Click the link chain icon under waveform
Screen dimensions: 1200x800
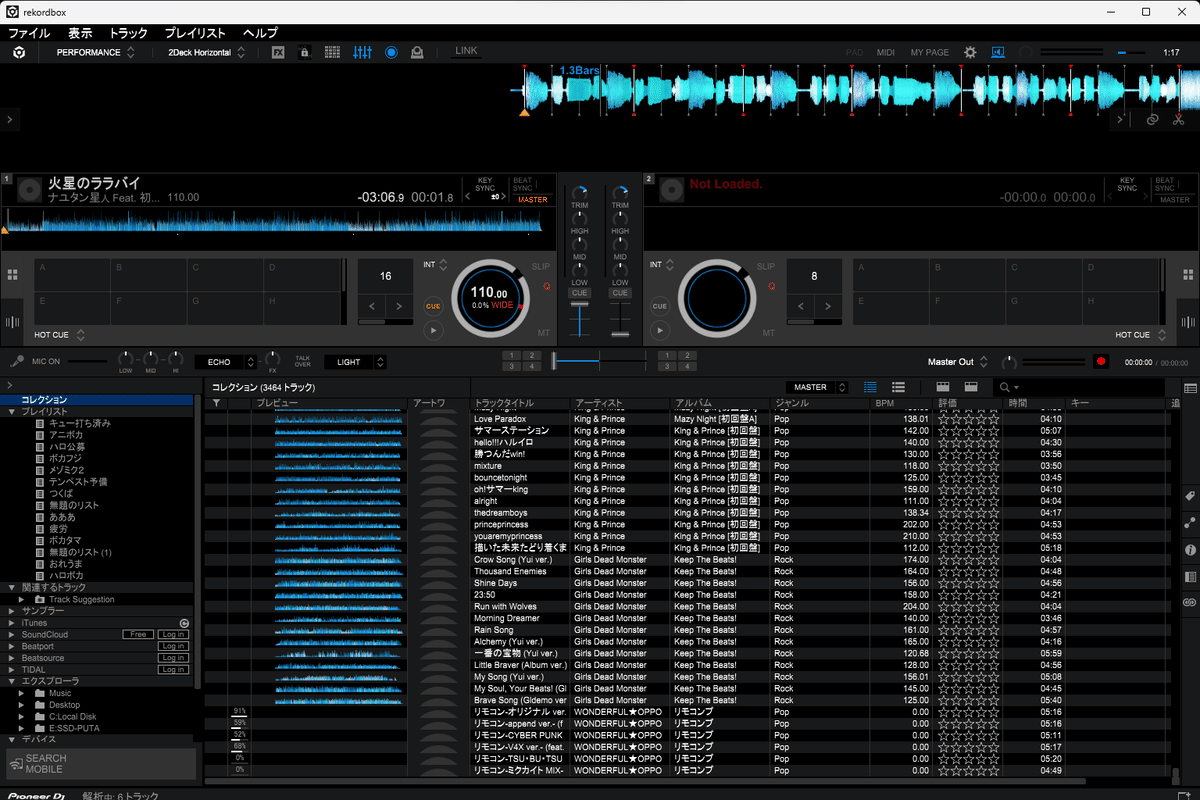[1152, 119]
